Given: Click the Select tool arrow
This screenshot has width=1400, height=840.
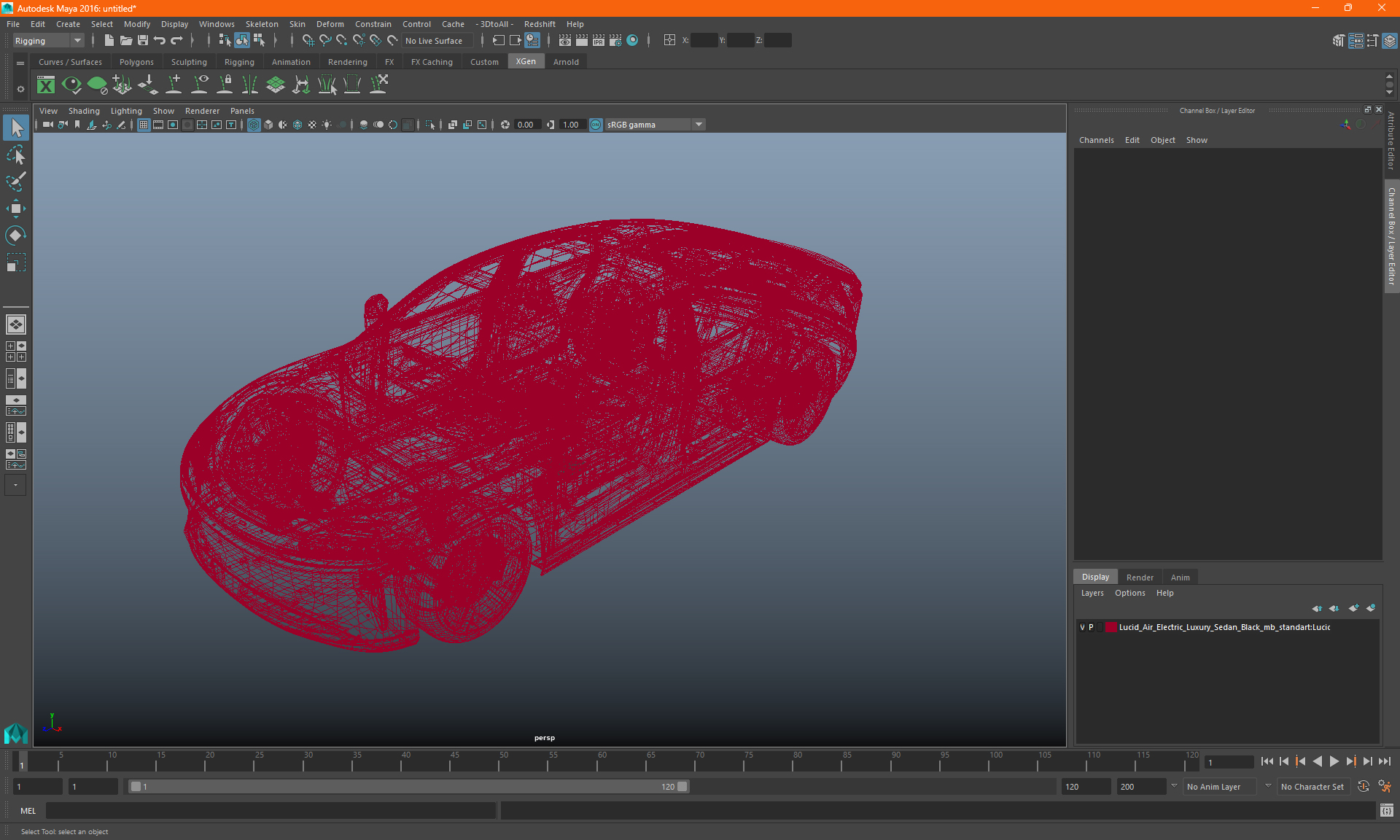Looking at the screenshot, I should click(x=16, y=128).
